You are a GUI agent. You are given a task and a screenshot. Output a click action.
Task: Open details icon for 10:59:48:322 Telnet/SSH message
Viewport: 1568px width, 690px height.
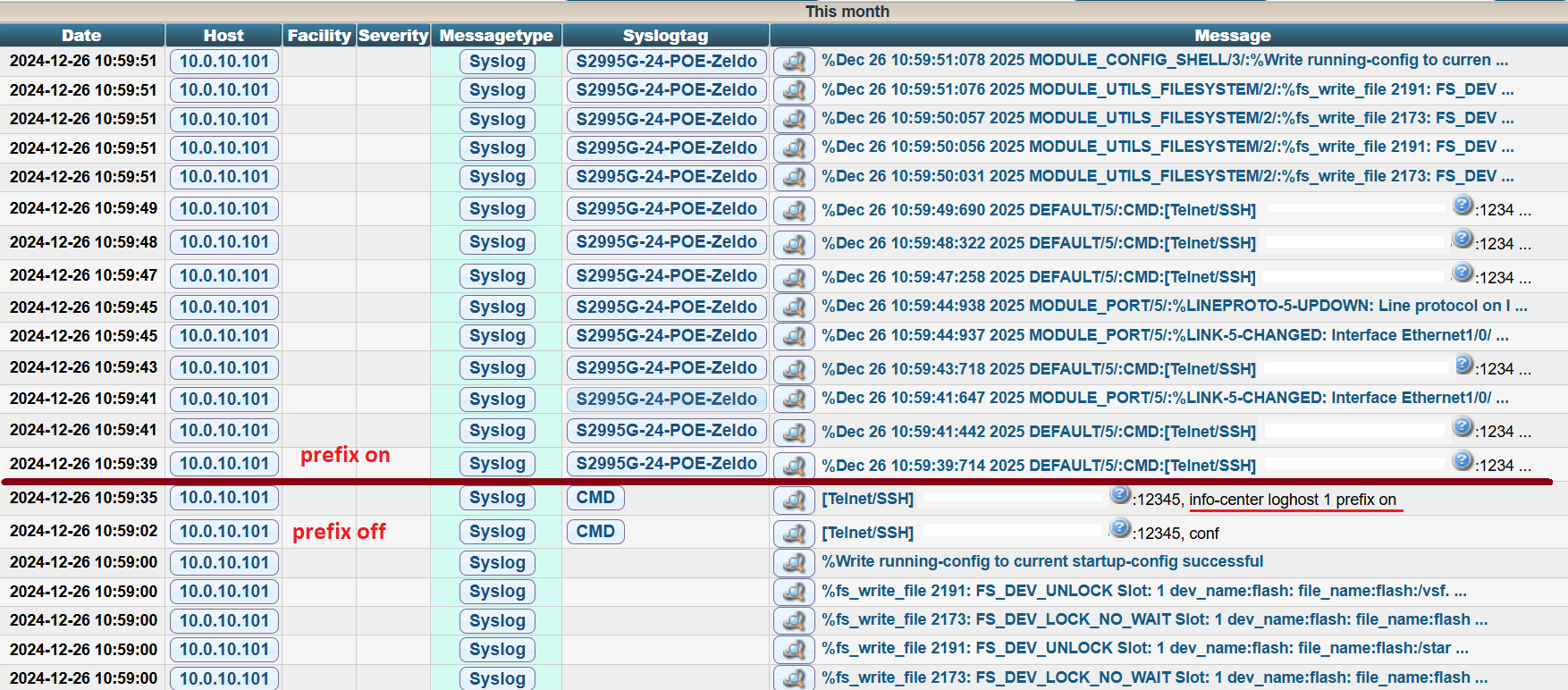794,244
